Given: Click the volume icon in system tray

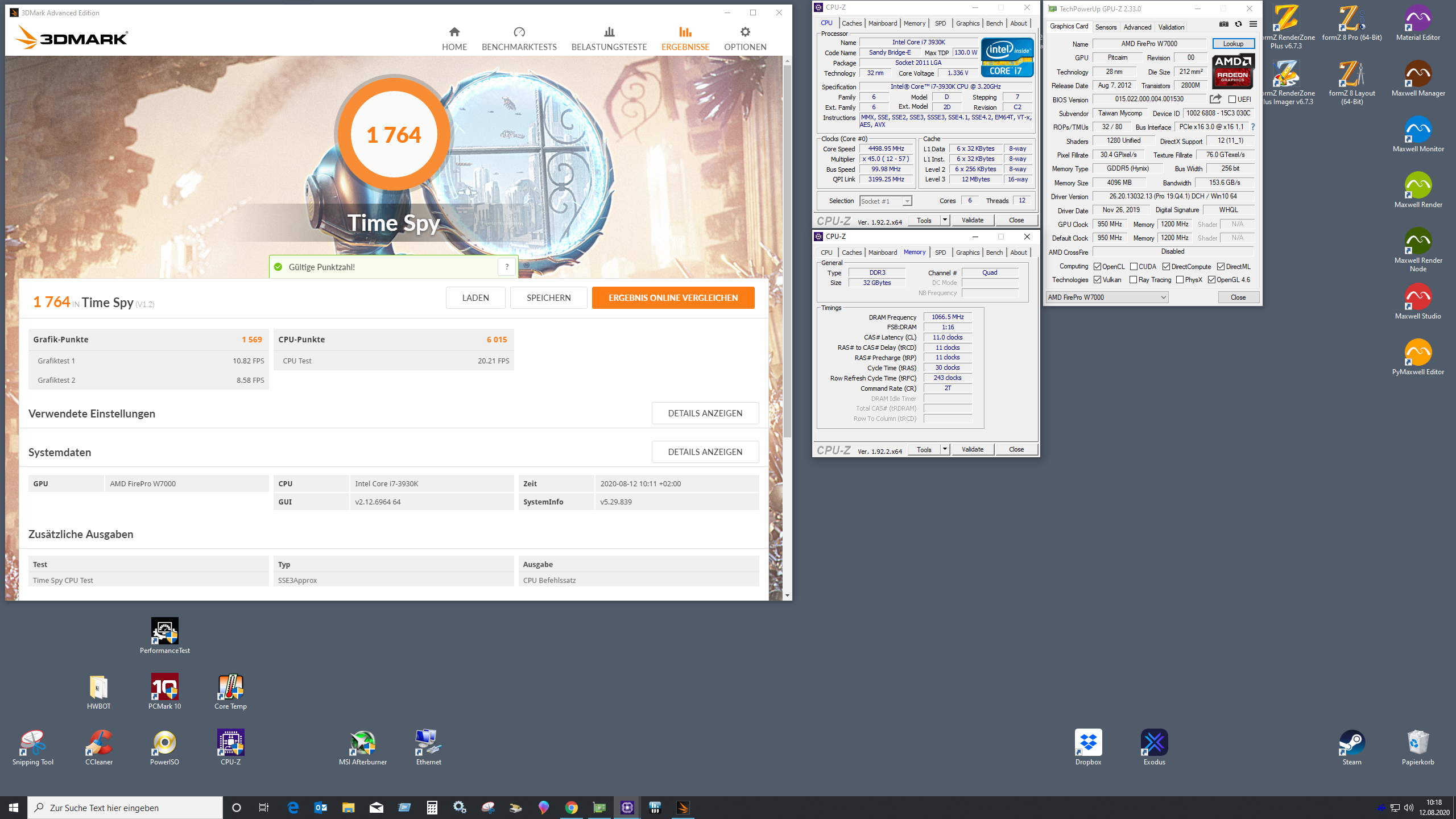Looking at the screenshot, I should (1409, 808).
